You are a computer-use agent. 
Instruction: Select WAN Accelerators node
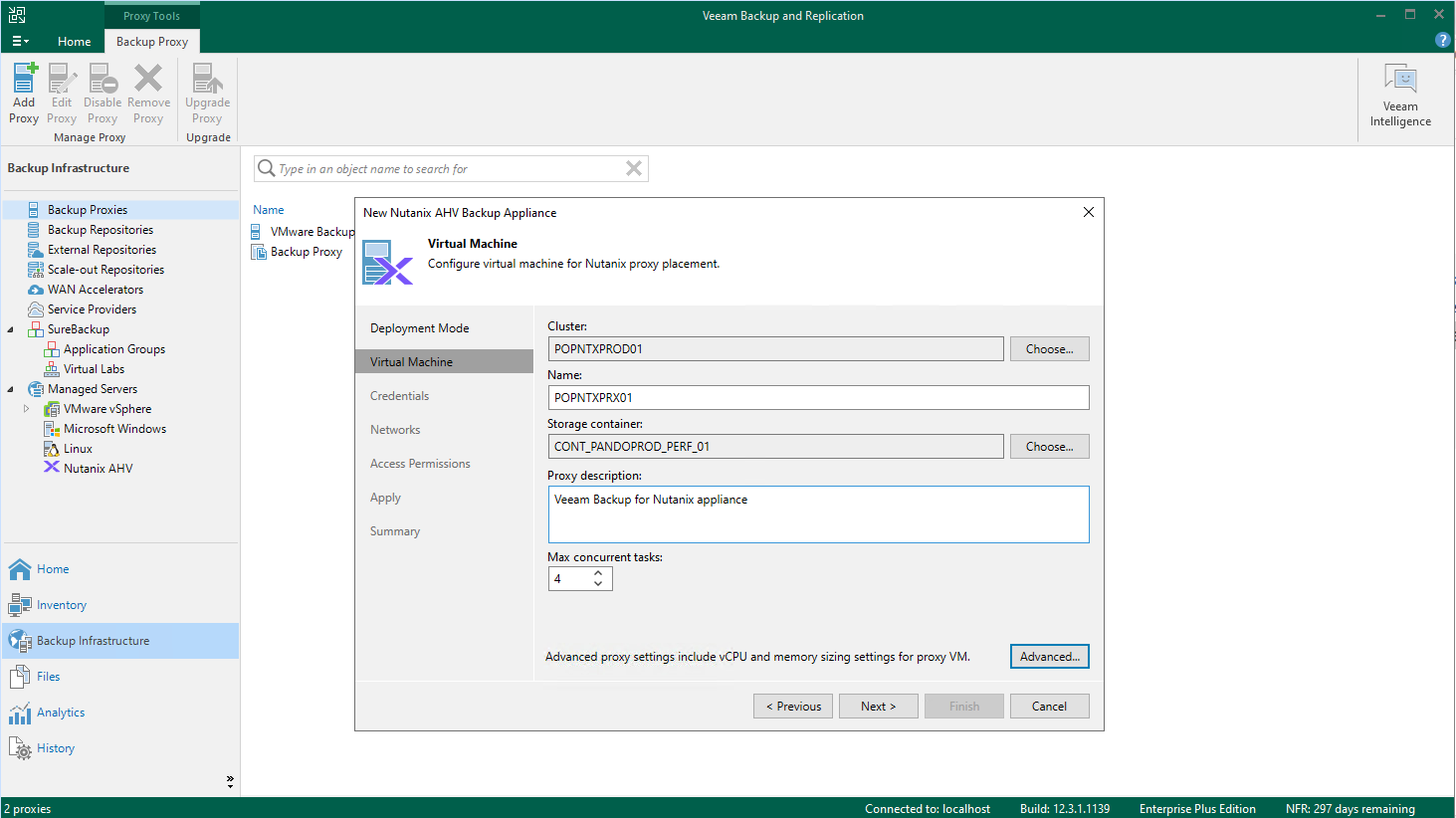[96, 290]
